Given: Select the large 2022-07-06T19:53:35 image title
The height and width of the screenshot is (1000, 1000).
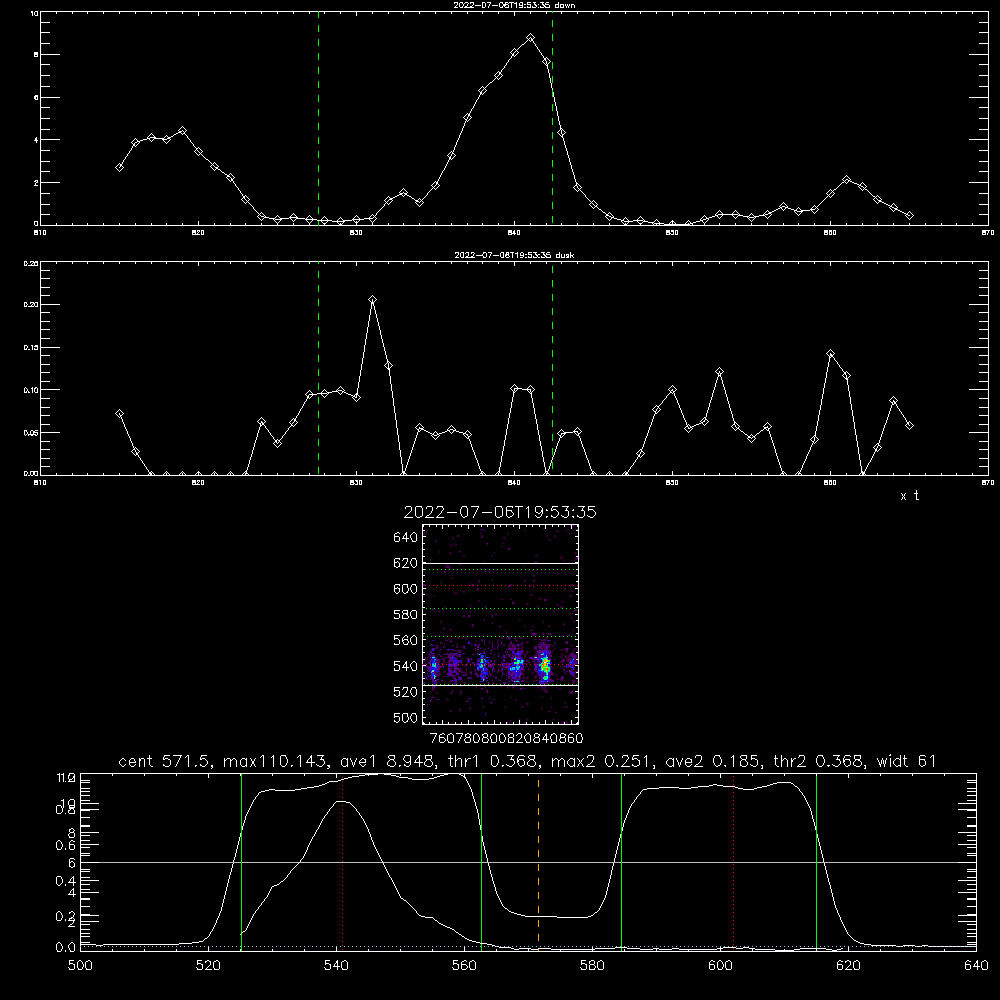Looking at the screenshot, I should pos(500,512).
